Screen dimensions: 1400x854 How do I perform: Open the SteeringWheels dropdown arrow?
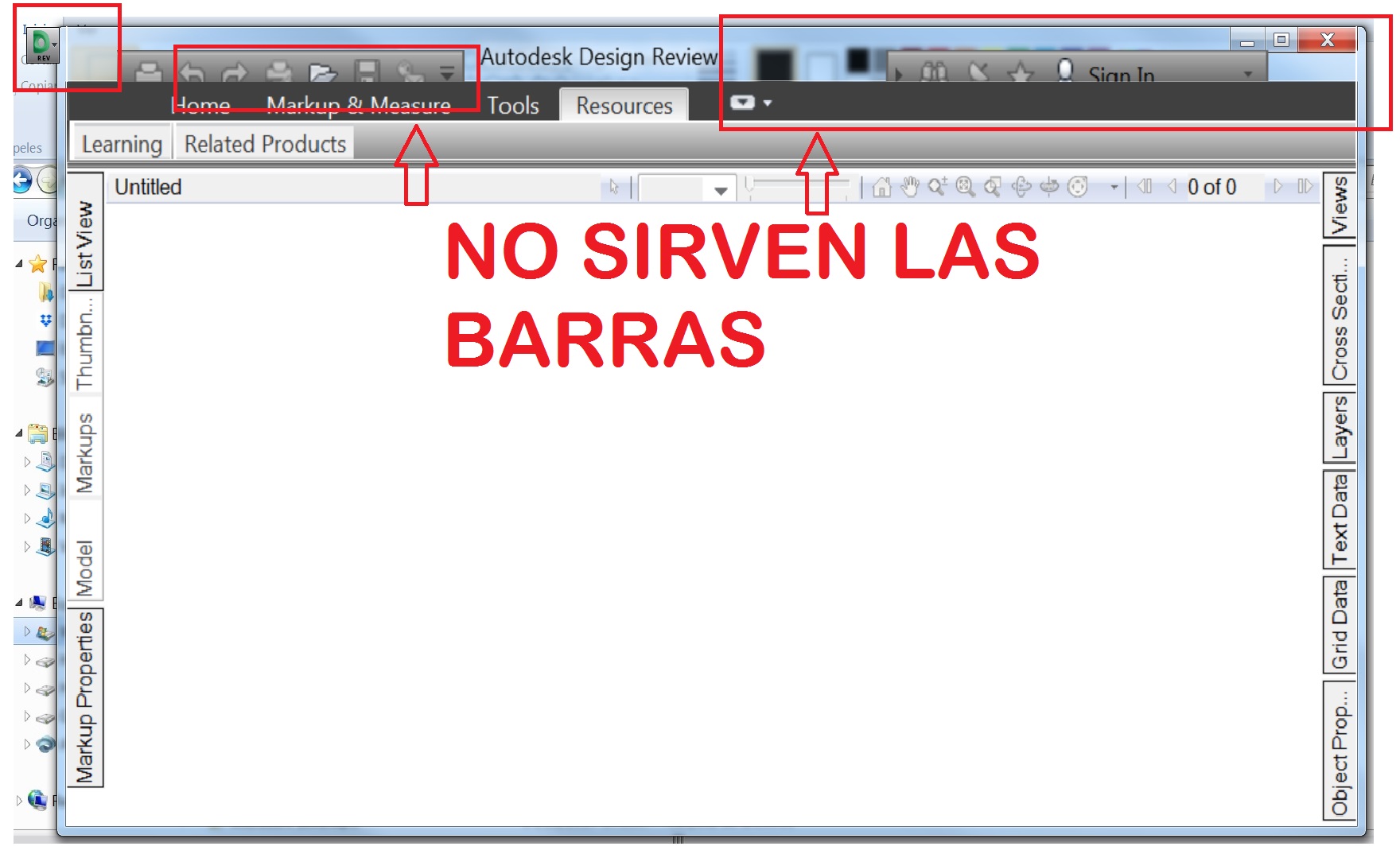tap(1114, 188)
